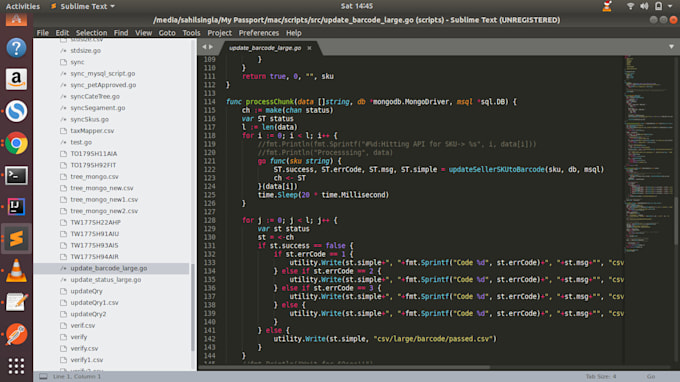Open test.go in the sidebar
The width and height of the screenshot is (680, 382).
click(x=81, y=142)
